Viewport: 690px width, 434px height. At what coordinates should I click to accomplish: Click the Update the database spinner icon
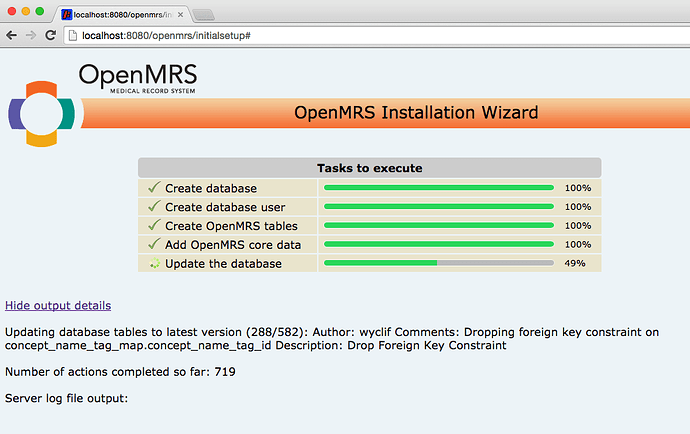(154, 263)
